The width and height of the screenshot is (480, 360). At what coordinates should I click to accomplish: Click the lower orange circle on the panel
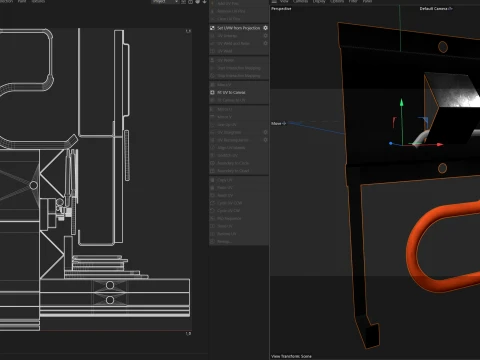[442, 168]
